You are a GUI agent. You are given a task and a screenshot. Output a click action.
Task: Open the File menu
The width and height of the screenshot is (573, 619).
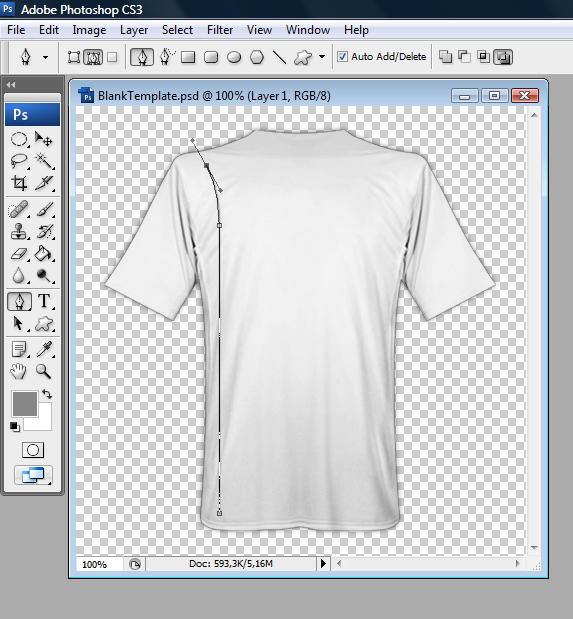point(16,30)
